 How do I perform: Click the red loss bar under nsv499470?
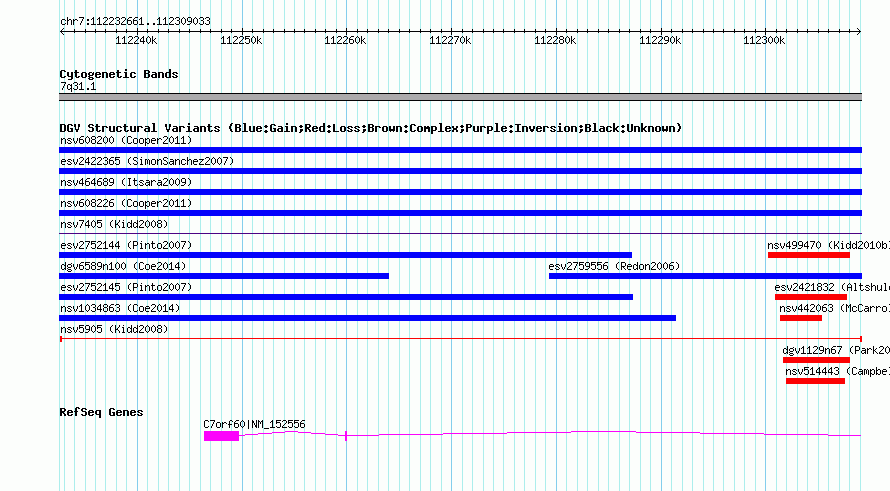(x=809, y=255)
